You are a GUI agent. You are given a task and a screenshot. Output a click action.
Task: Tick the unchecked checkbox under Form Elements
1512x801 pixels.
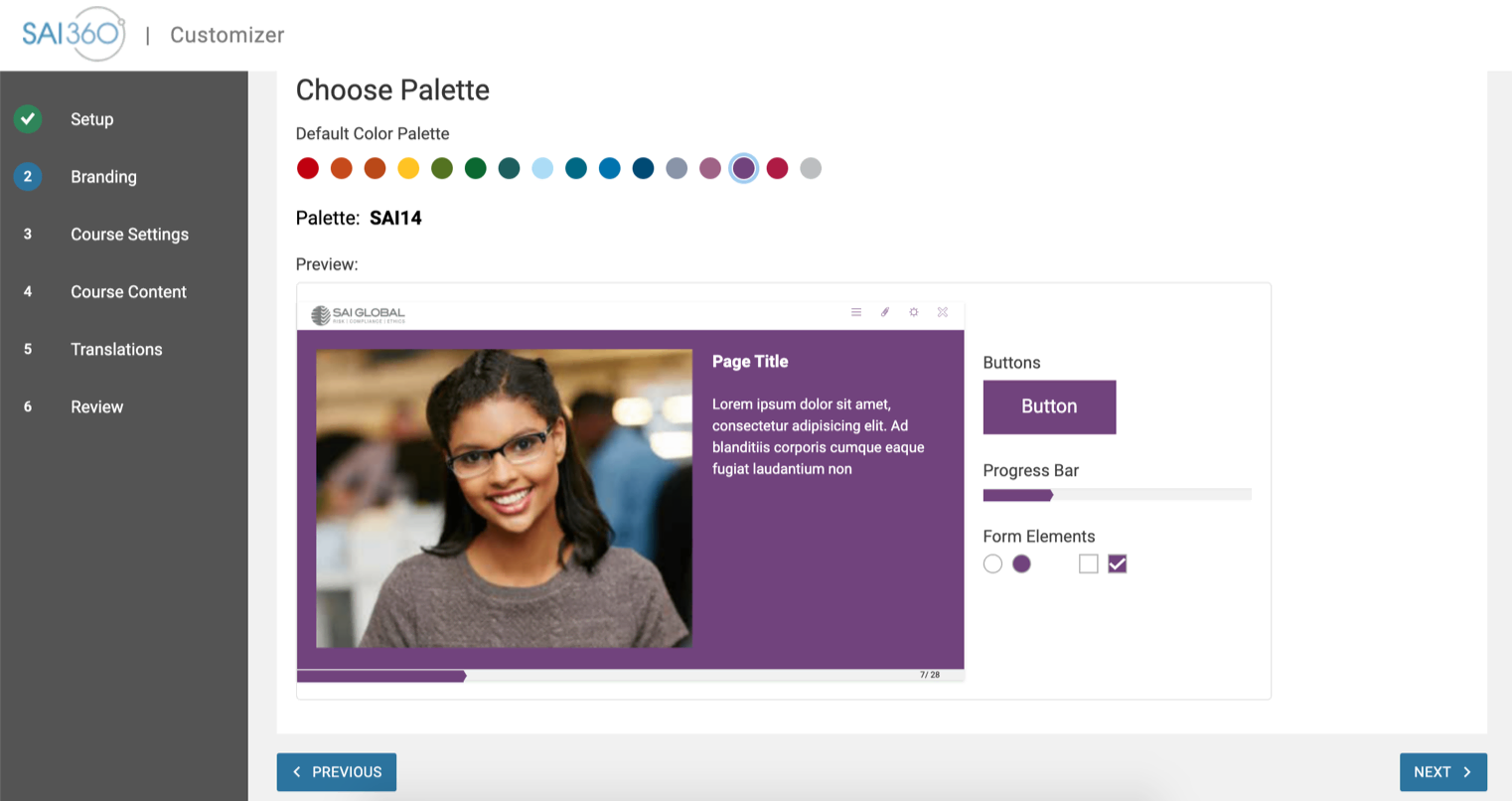pyautogui.click(x=1088, y=564)
